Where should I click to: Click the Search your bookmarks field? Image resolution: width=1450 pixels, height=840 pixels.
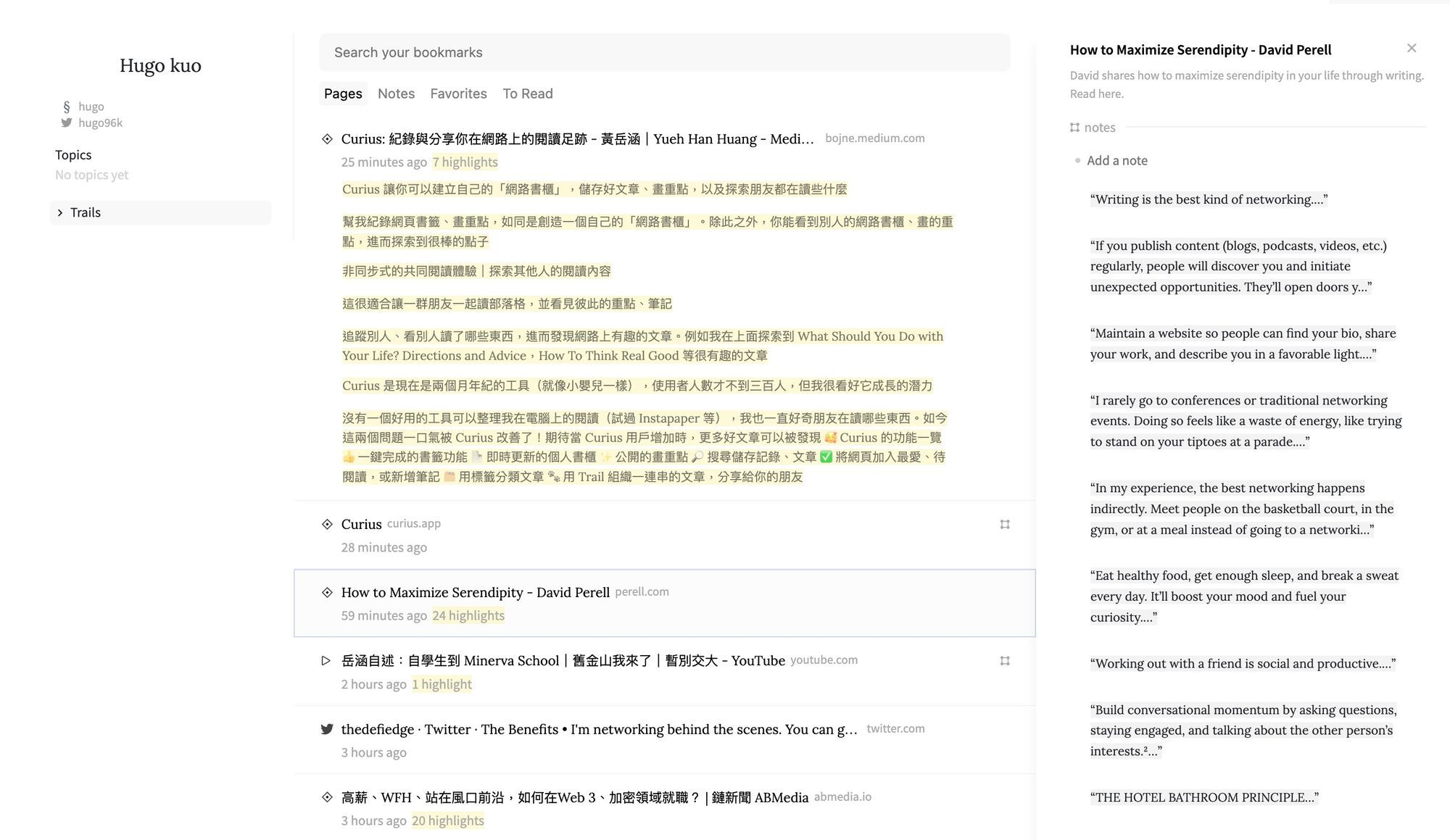pos(665,52)
